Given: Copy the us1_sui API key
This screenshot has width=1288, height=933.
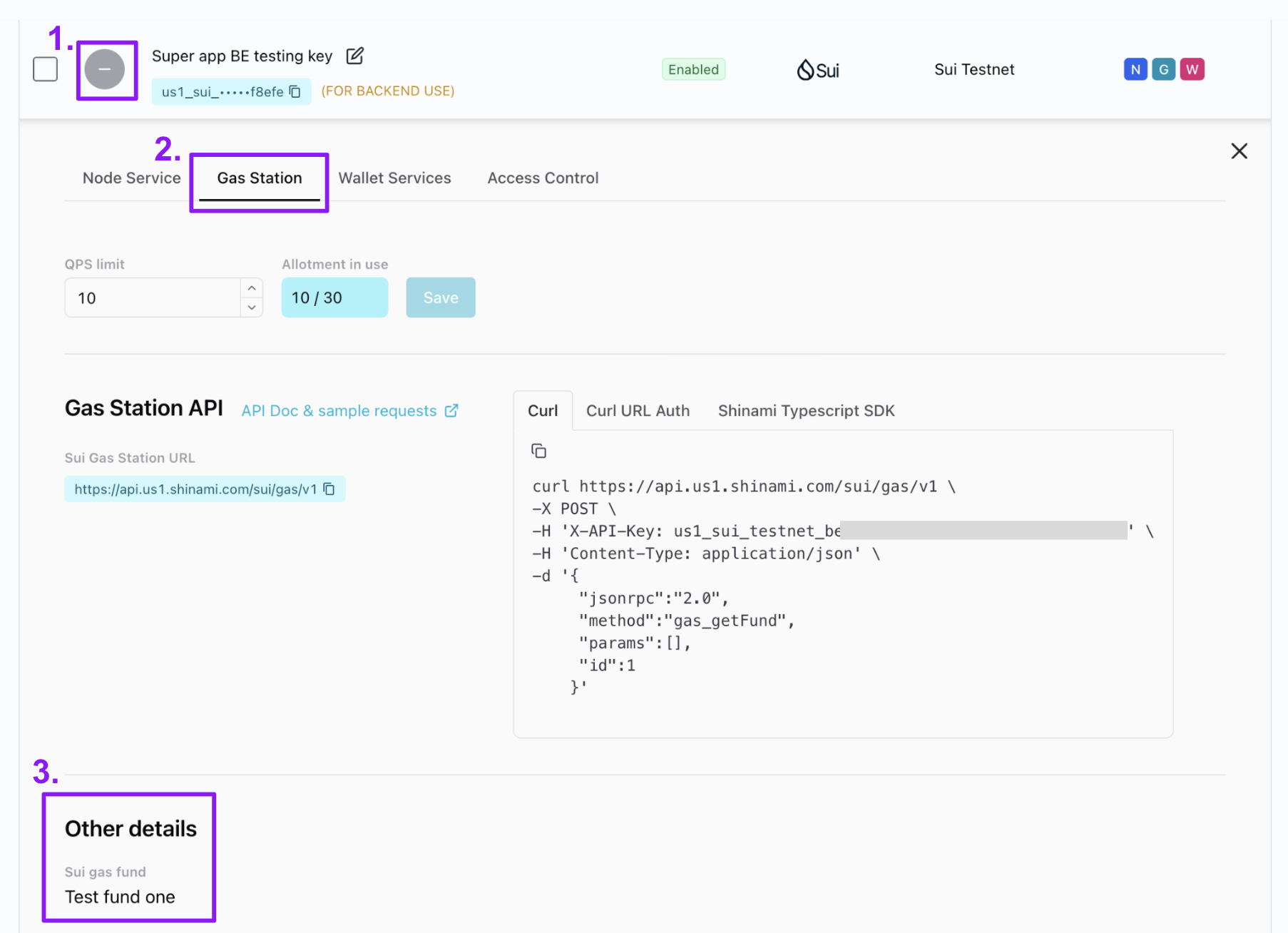Looking at the screenshot, I should coord(295,91).
